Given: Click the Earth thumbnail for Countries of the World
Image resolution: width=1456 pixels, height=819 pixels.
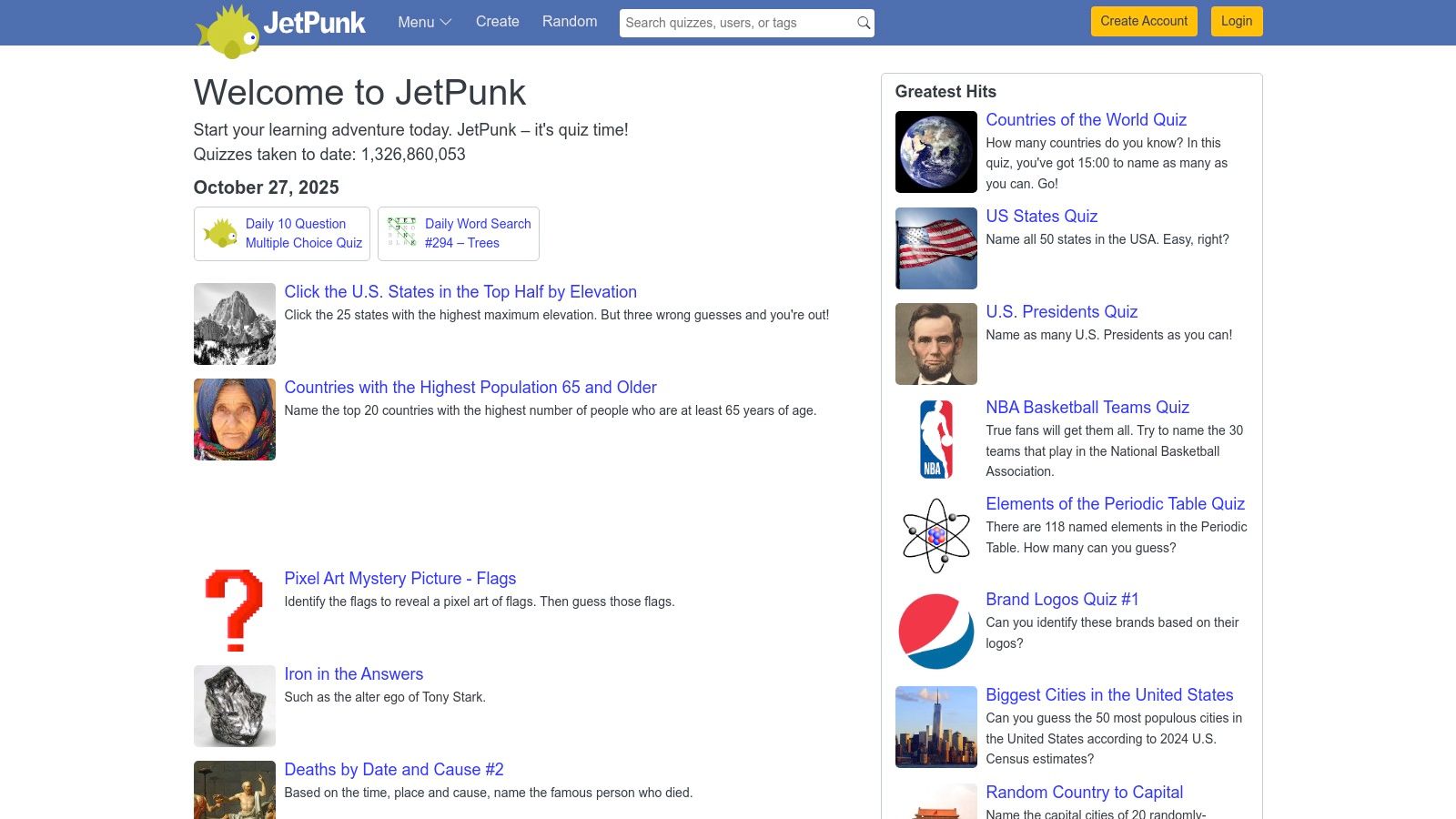Looking at the screenshot, I should (935, 151).
